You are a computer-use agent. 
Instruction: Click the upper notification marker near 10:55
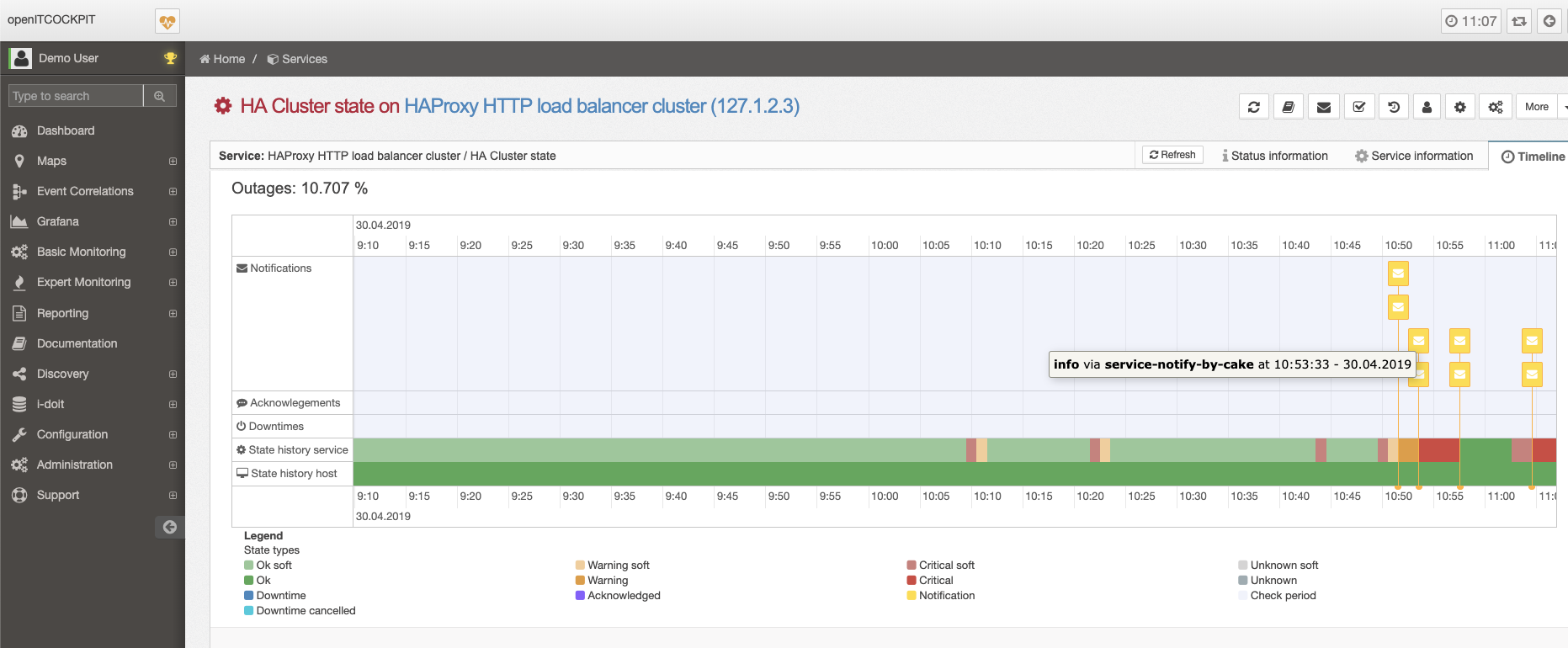click(1459, 340)
